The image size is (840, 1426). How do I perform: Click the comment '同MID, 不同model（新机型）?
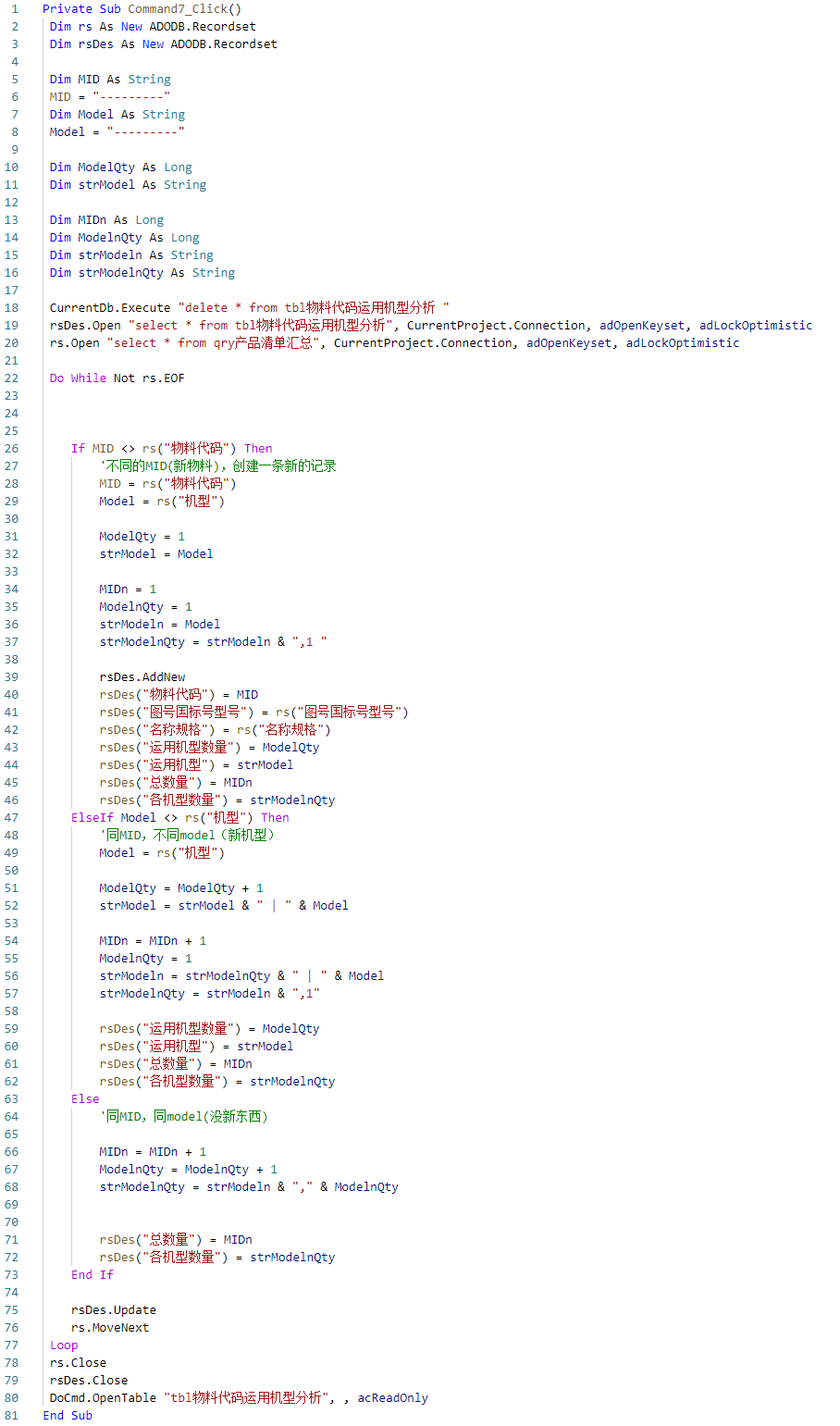(188, 836)
